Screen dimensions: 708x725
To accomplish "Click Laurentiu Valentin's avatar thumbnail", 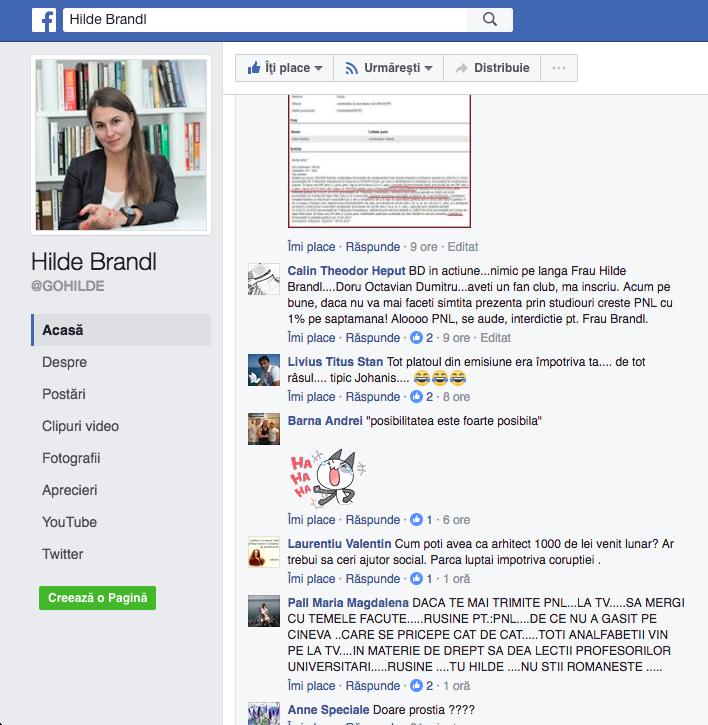I will 264,552.
